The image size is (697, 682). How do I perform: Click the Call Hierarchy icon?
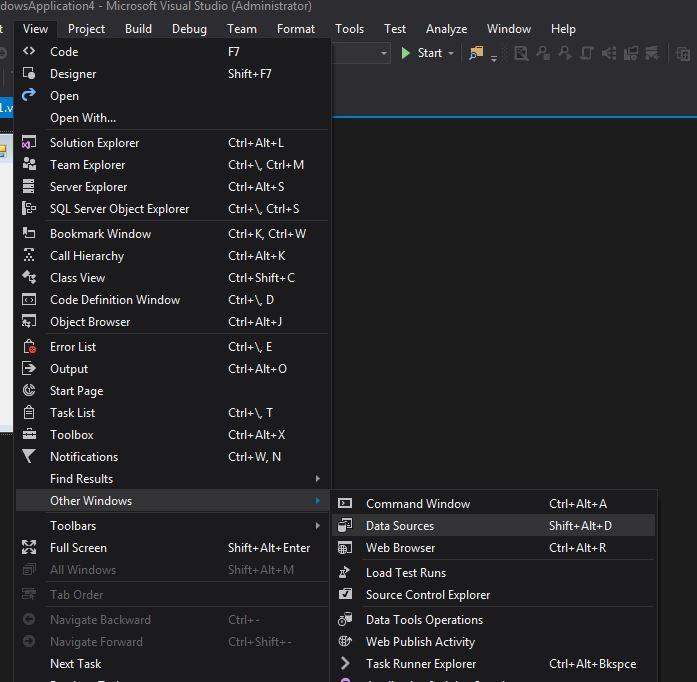click(x=29, y=255)
